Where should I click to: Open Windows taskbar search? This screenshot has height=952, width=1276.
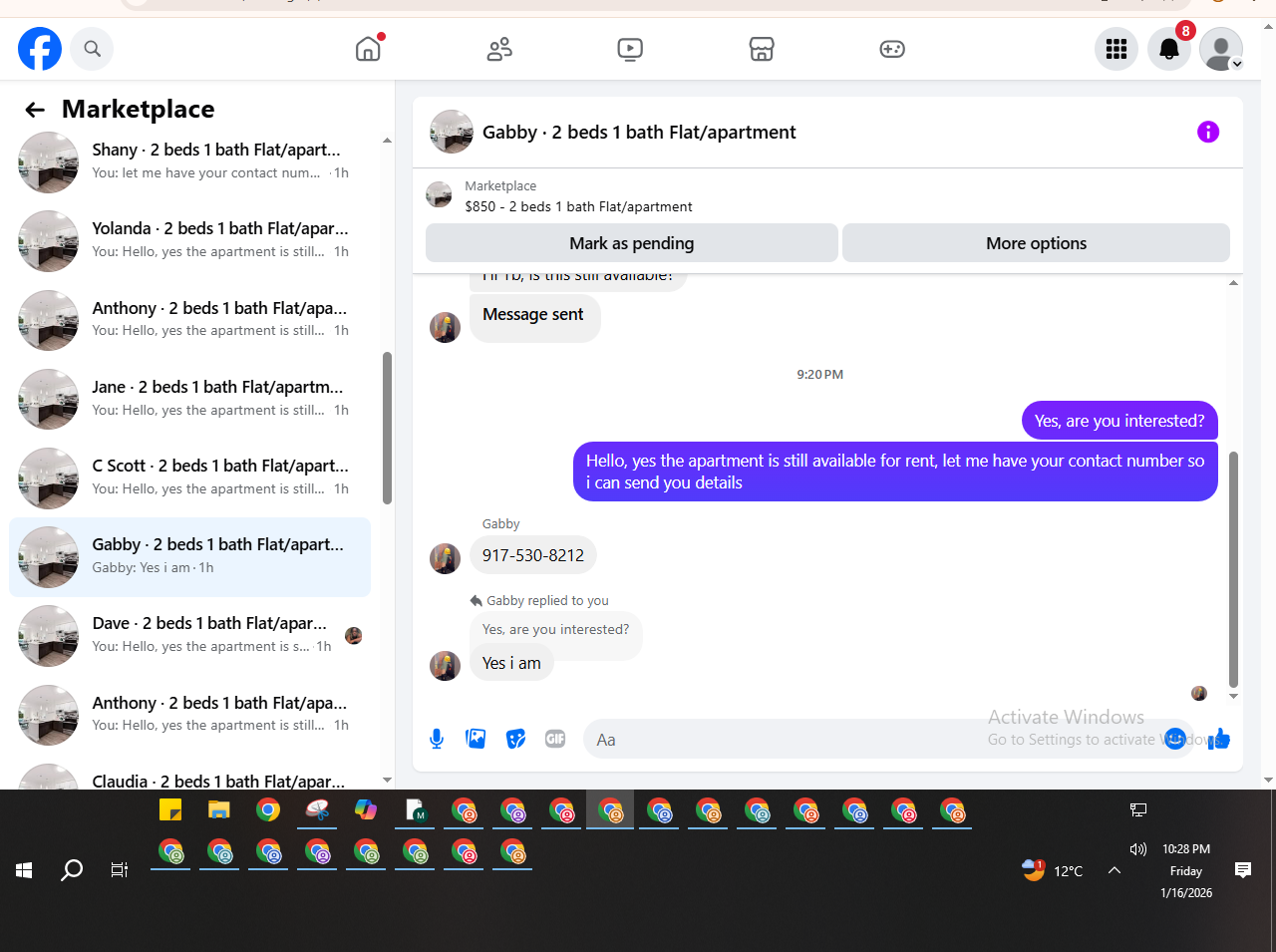coord(72,870)
